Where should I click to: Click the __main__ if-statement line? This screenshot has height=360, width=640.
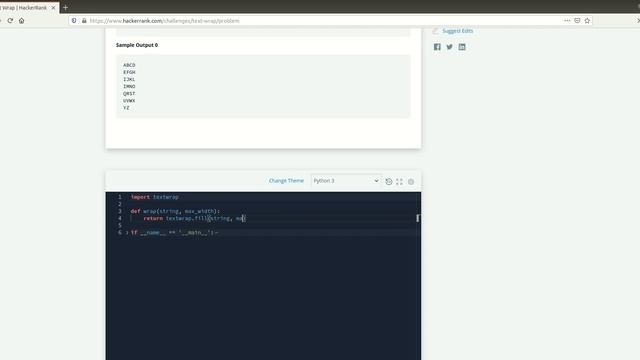coord(174,233)
